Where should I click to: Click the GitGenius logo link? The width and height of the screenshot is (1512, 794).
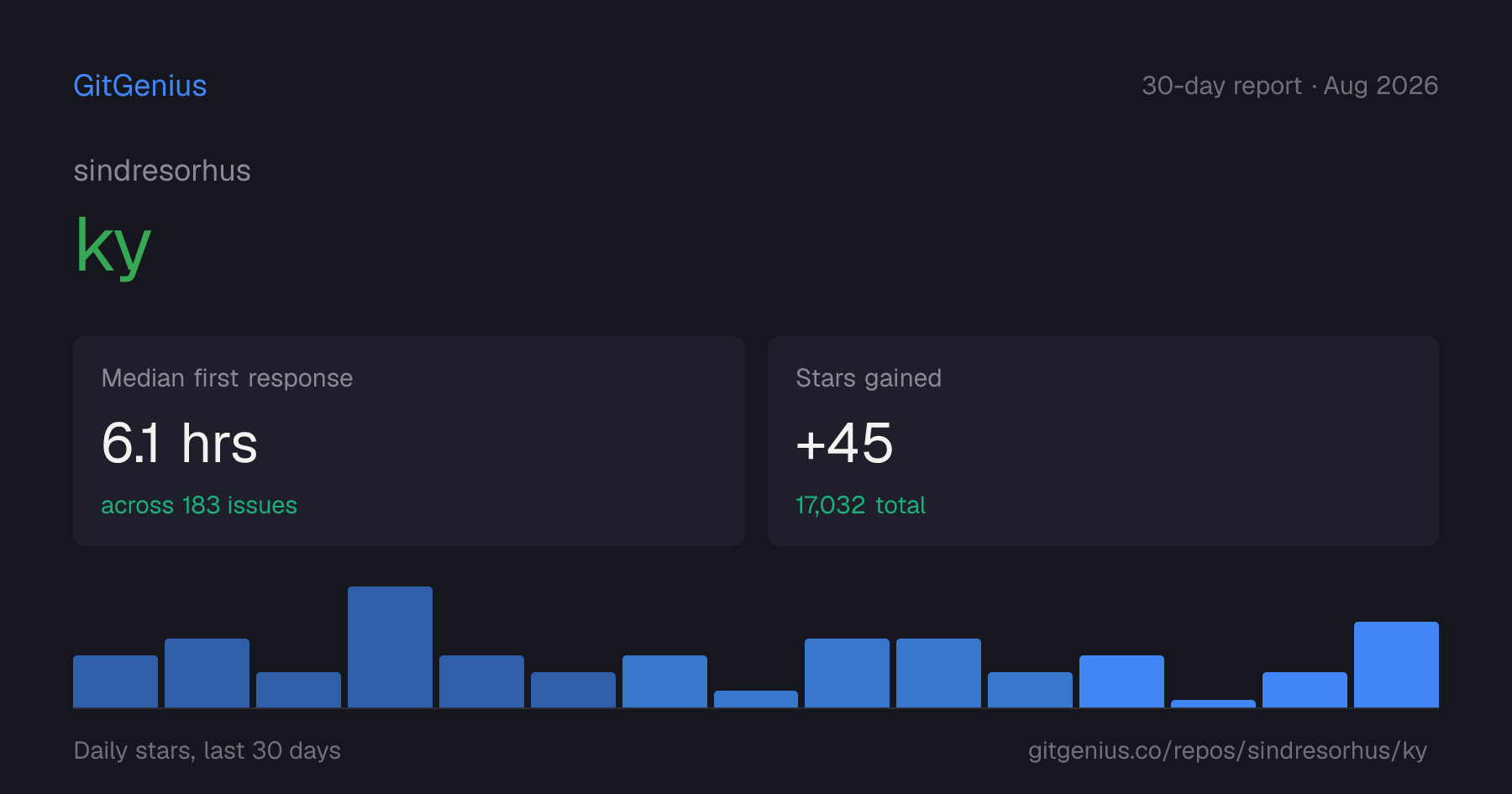[140, 86]
